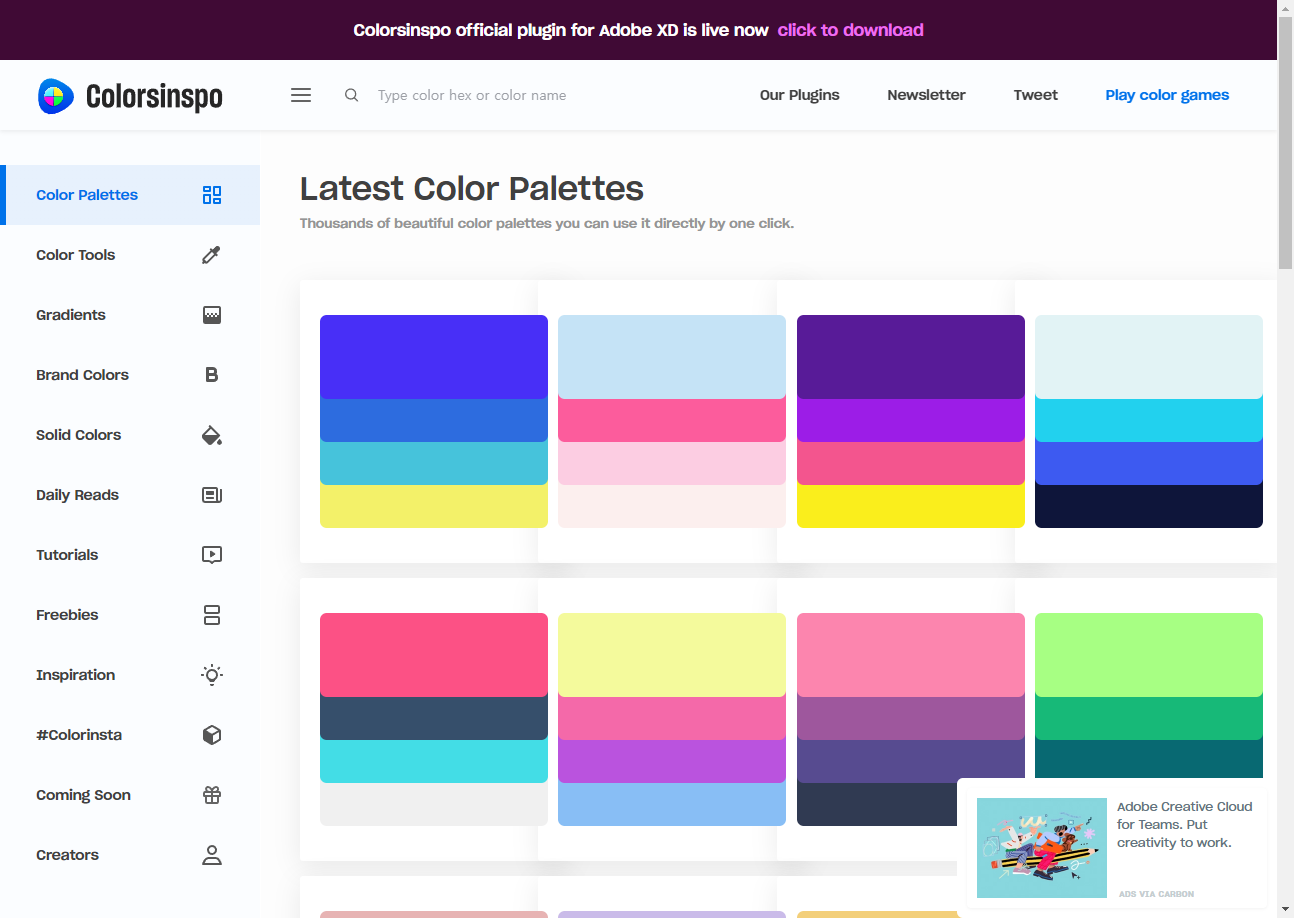1294x918 pixels.
Task: Select Daily Reads from the sidebar
Action: click(x=78, y=495)
